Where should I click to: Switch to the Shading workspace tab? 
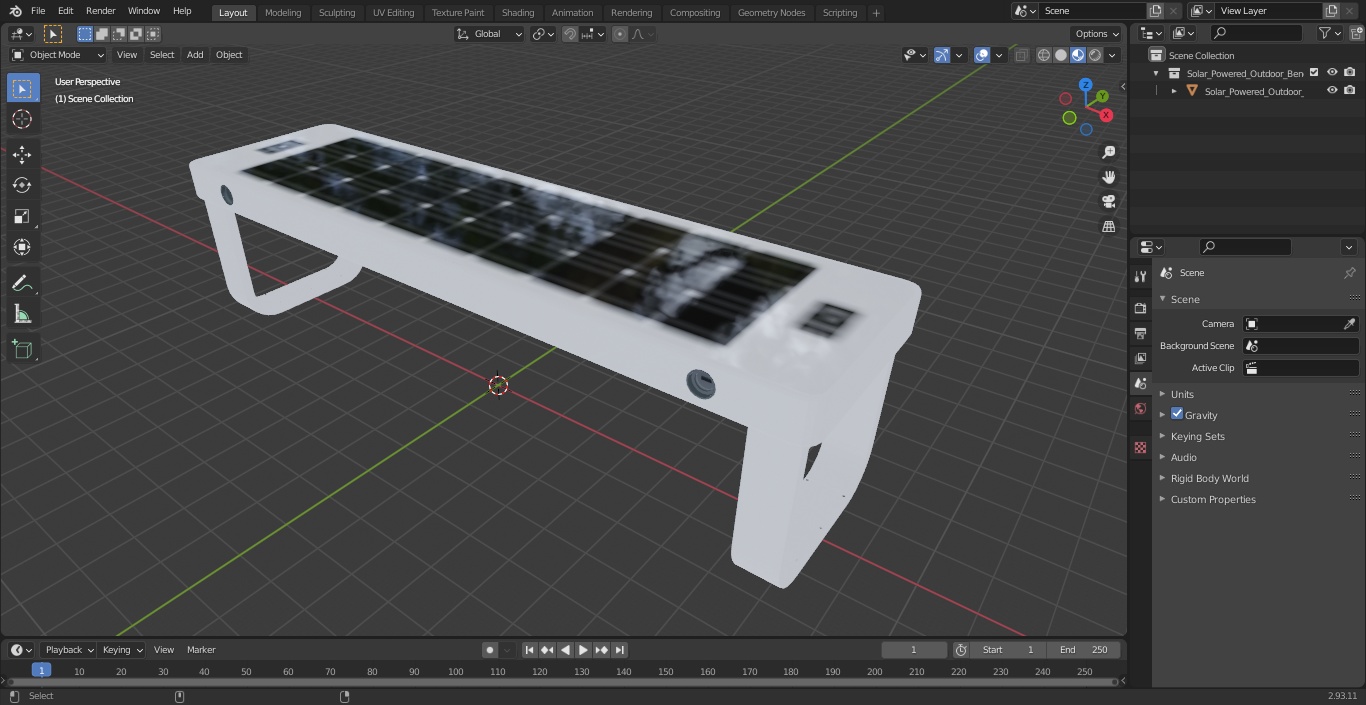click(518, 13)
